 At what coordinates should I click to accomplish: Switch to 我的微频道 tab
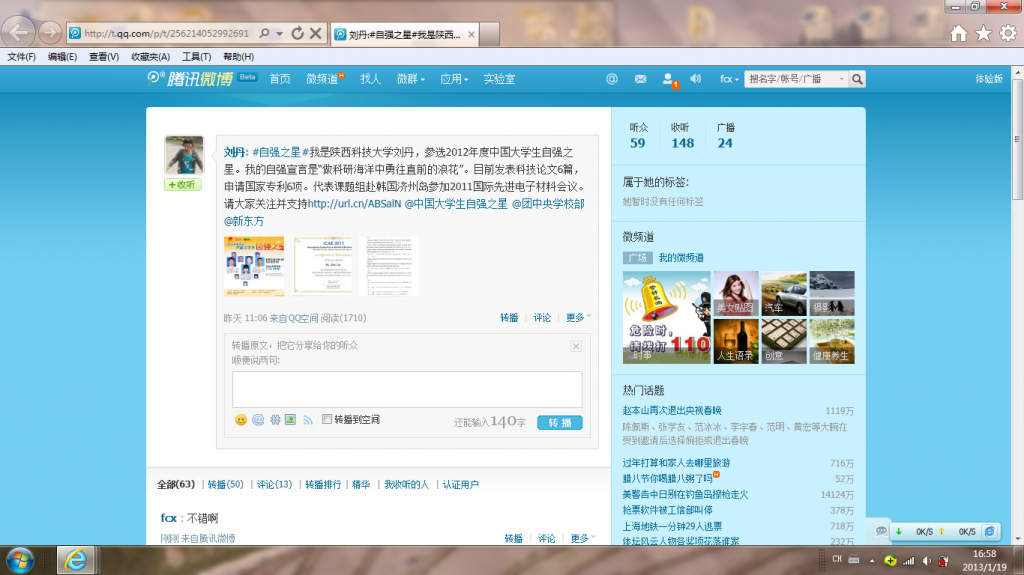[680, 257]
